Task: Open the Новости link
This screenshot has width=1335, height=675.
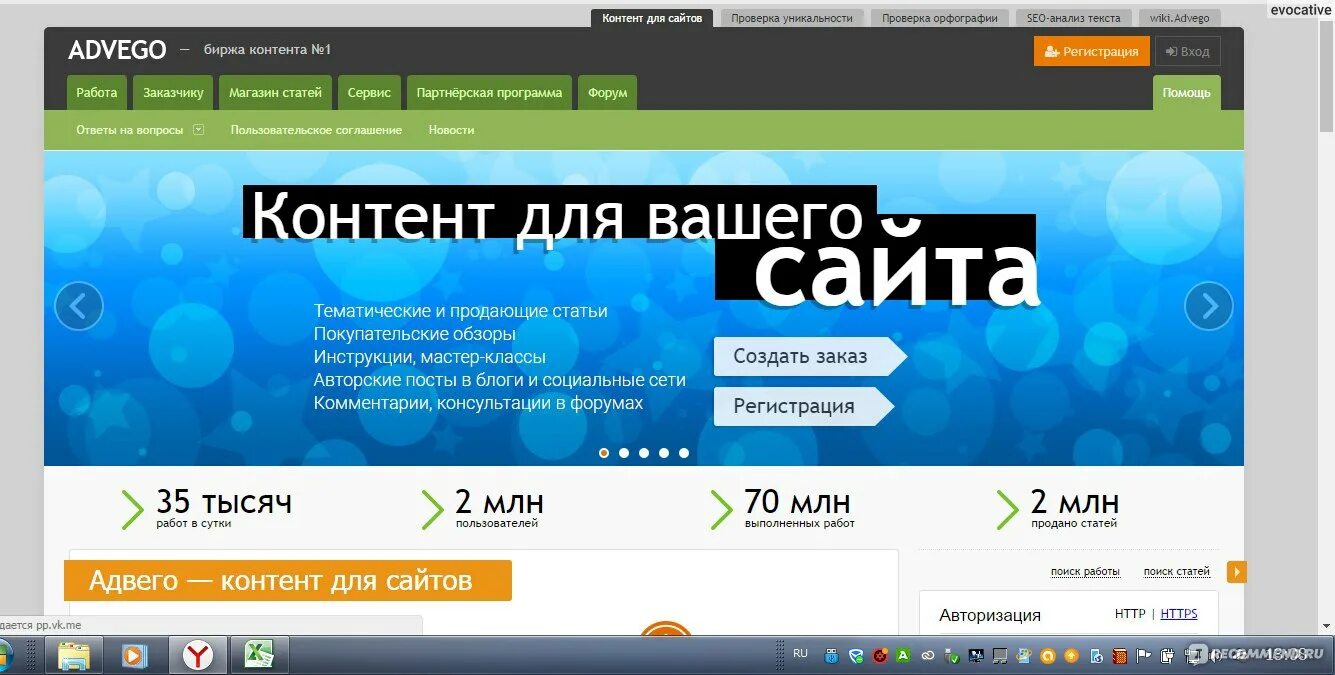Action: click(451, 130)
